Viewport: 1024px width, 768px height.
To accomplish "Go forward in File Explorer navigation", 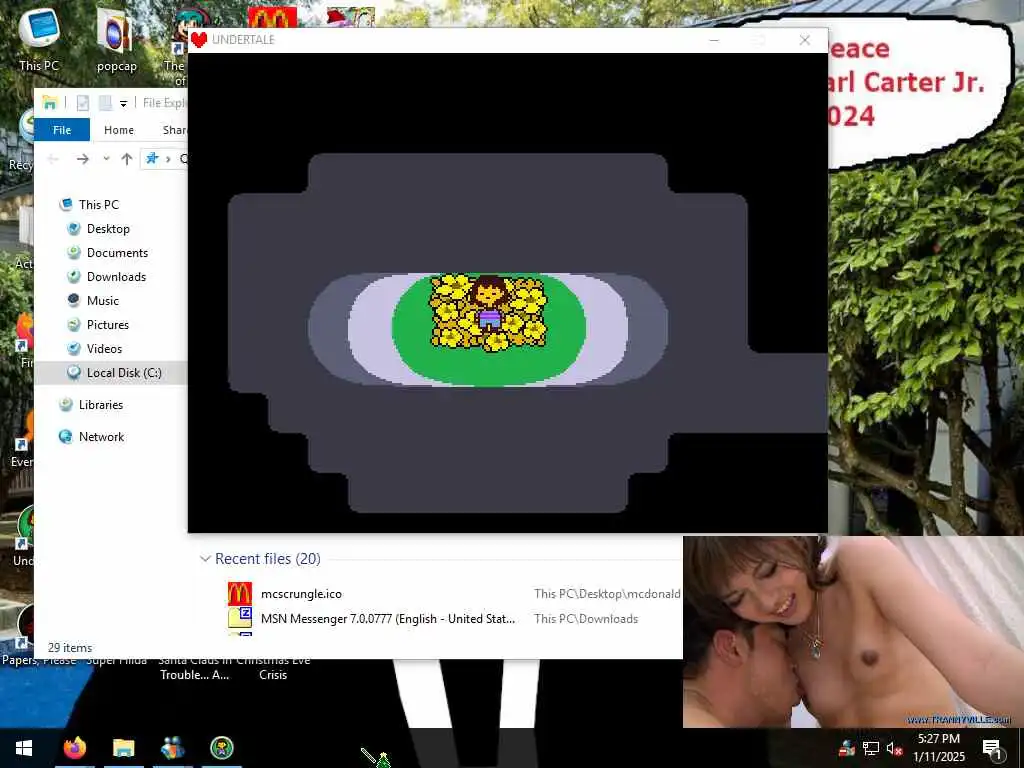I will click(x=82, y=159).
